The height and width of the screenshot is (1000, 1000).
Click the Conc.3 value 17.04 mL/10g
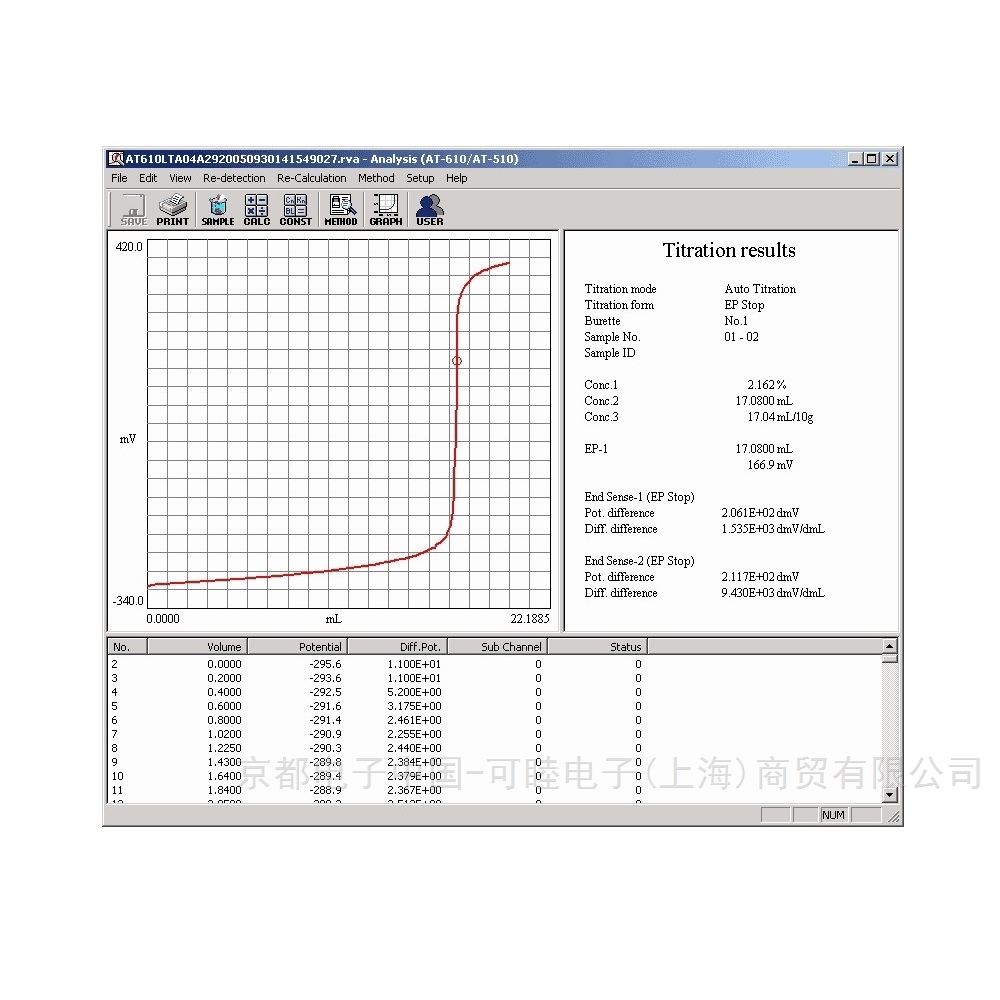click(780, 417)
